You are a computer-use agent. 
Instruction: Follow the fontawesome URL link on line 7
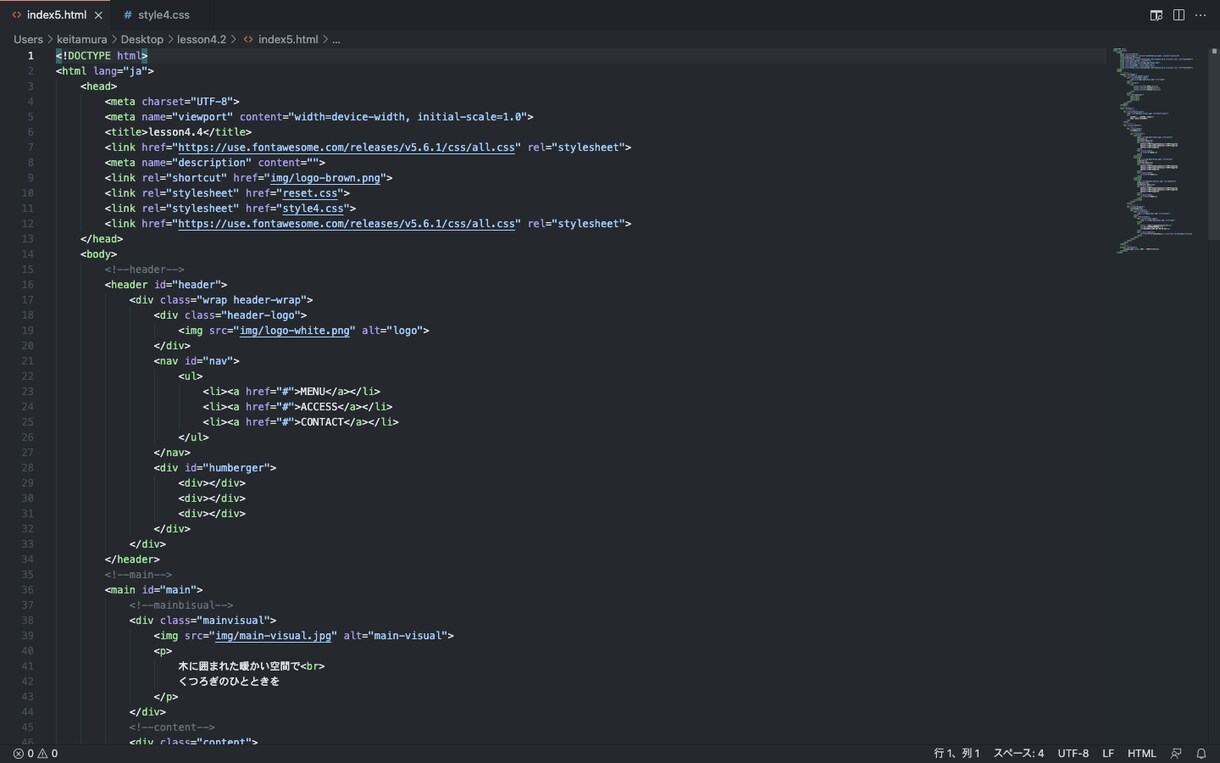(346, 147)
